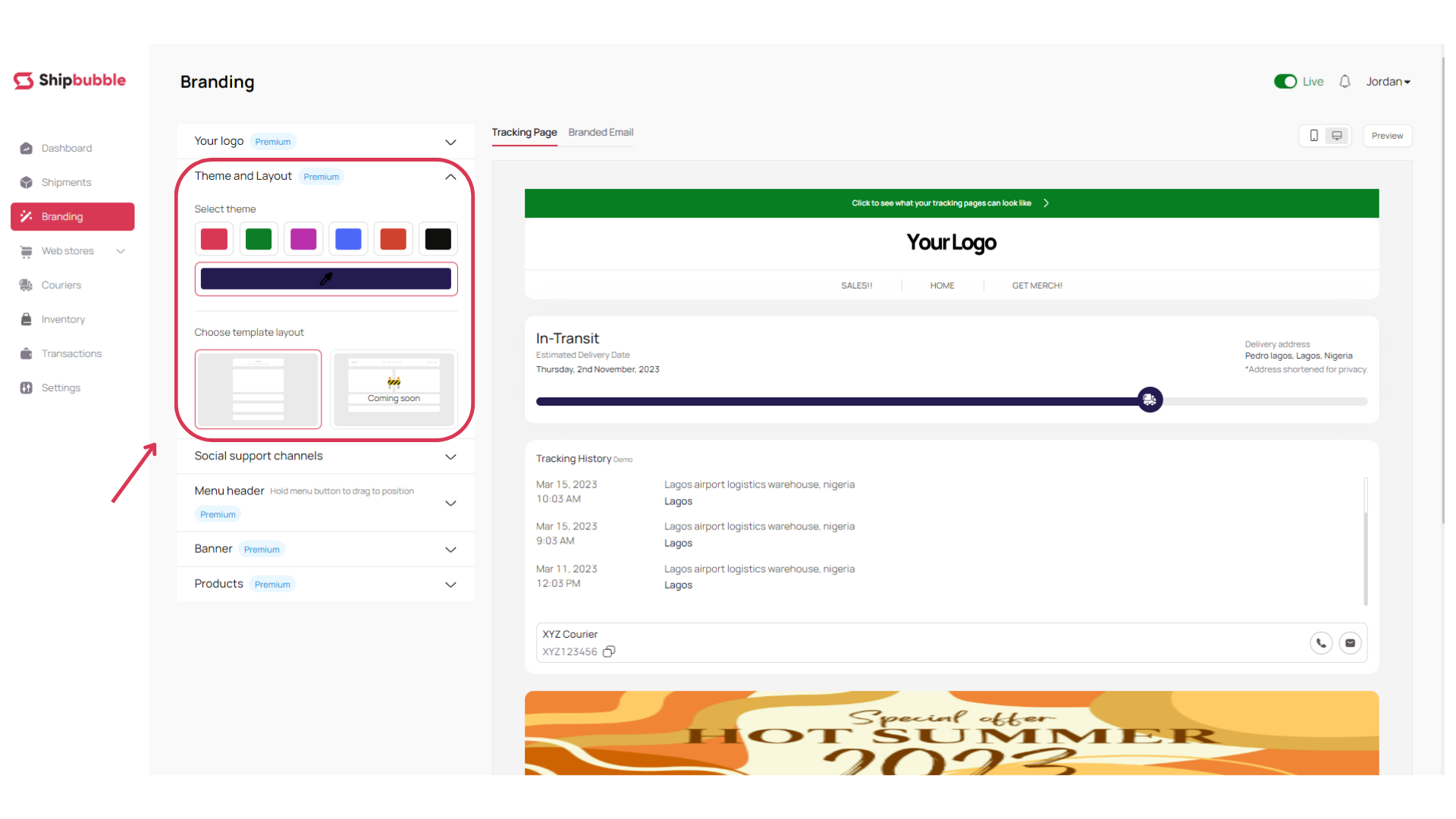The height and width of the screenshot is (819, 1456).
Task: Click the notification bell icon
Action: coord(1345,81)
